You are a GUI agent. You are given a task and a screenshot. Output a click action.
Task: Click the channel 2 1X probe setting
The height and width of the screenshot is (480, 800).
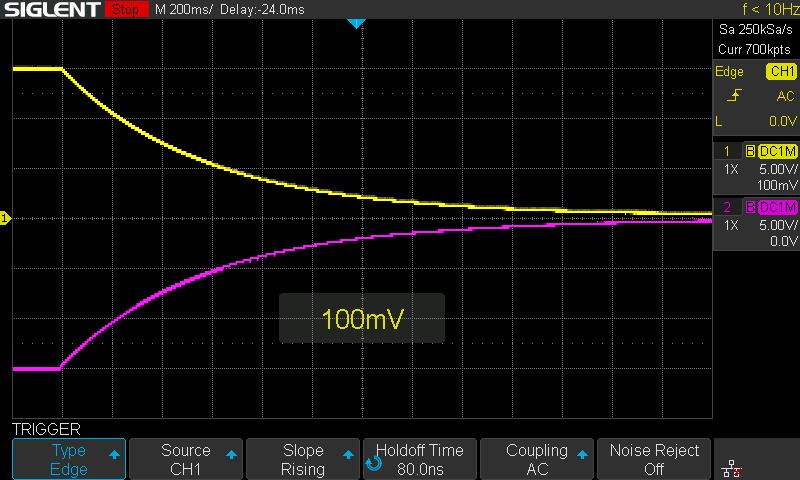(x=731, y=225)
